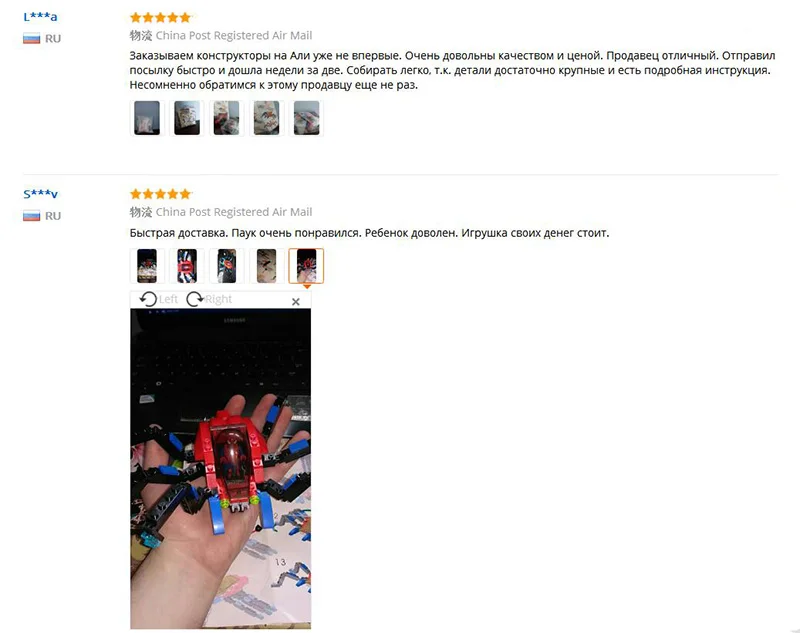Screen dimensions: 800x633
Task: Click the Russian flag icon beside S***v
Action: (x=31, y=216)
